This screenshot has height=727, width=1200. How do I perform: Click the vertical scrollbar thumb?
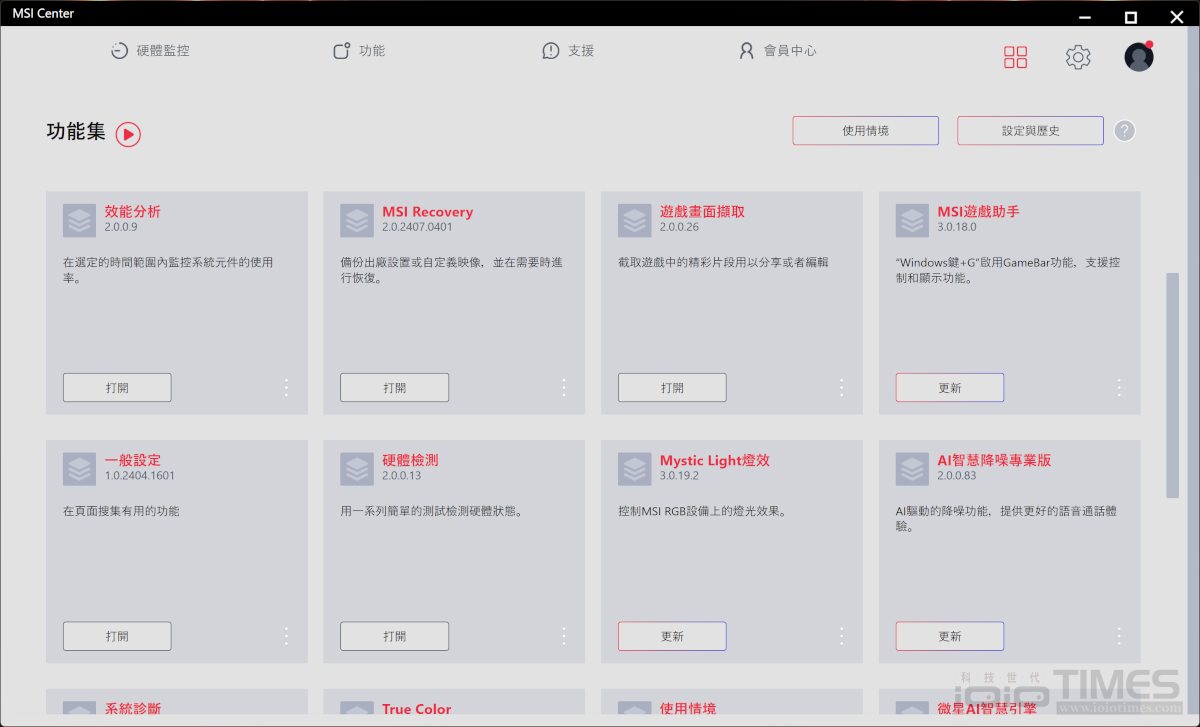pyautogui.click(x=1173, y=385)
